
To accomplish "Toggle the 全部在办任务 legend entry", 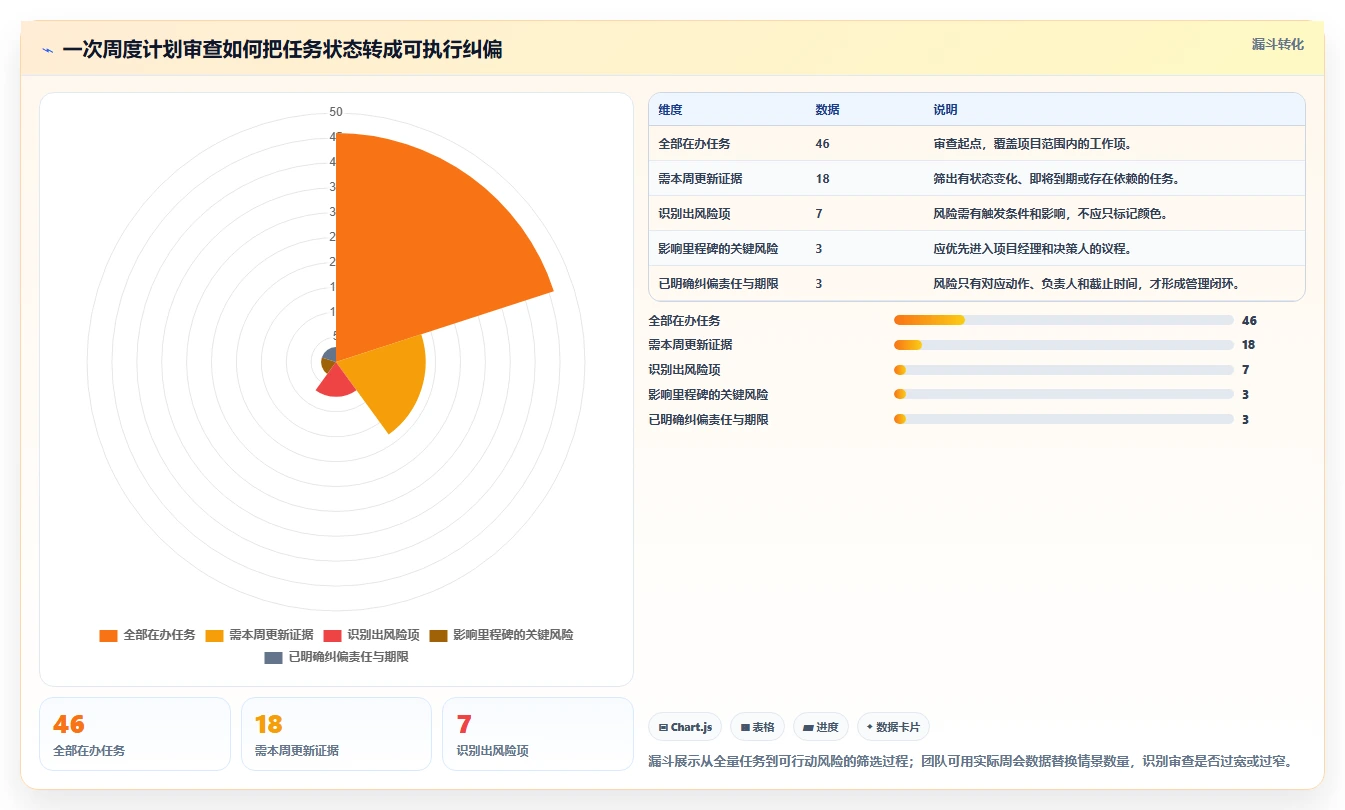I will pyautogui.click(x=147, y=635).
